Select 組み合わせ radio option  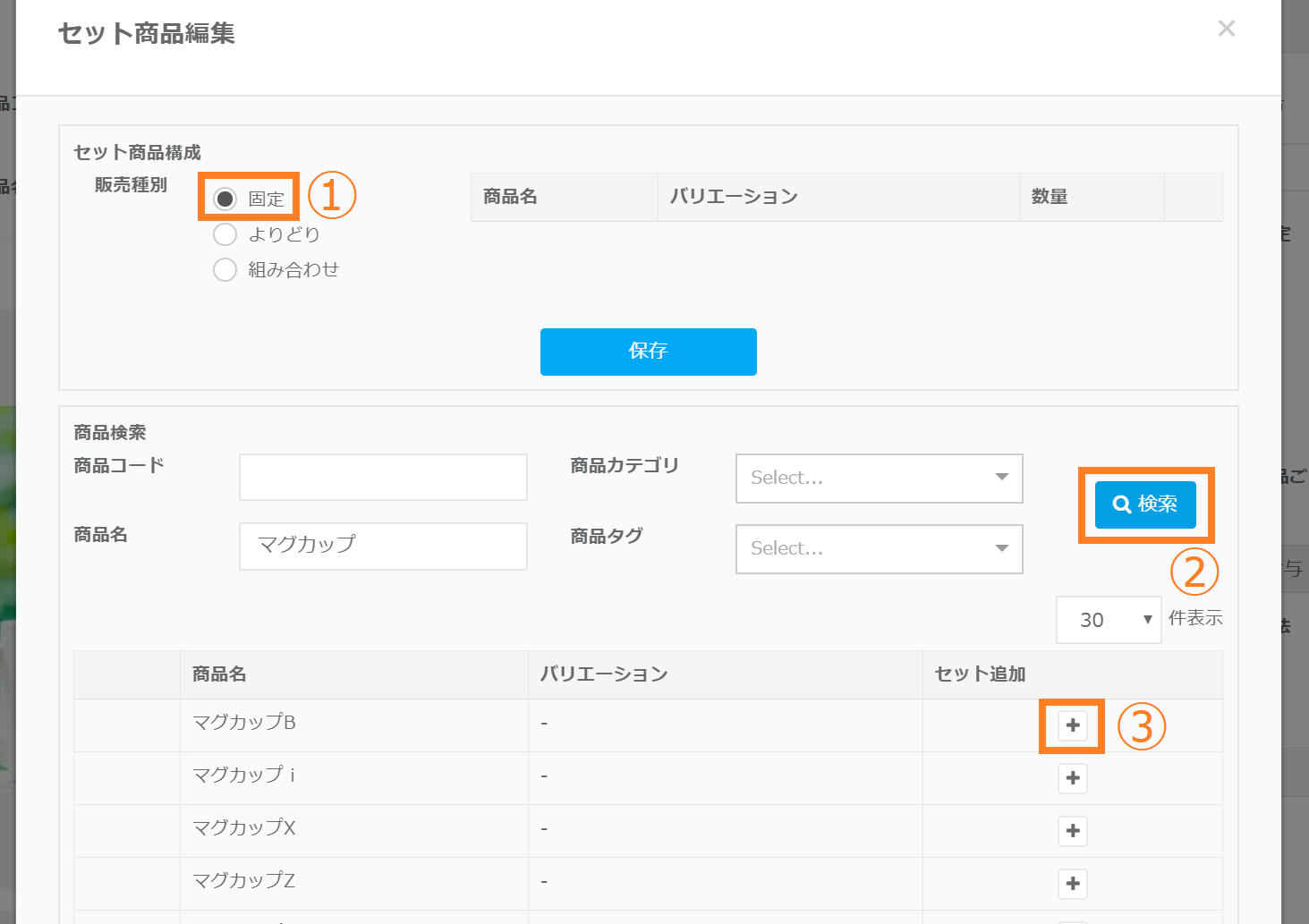pyautogui.click(x=225, y=269)
